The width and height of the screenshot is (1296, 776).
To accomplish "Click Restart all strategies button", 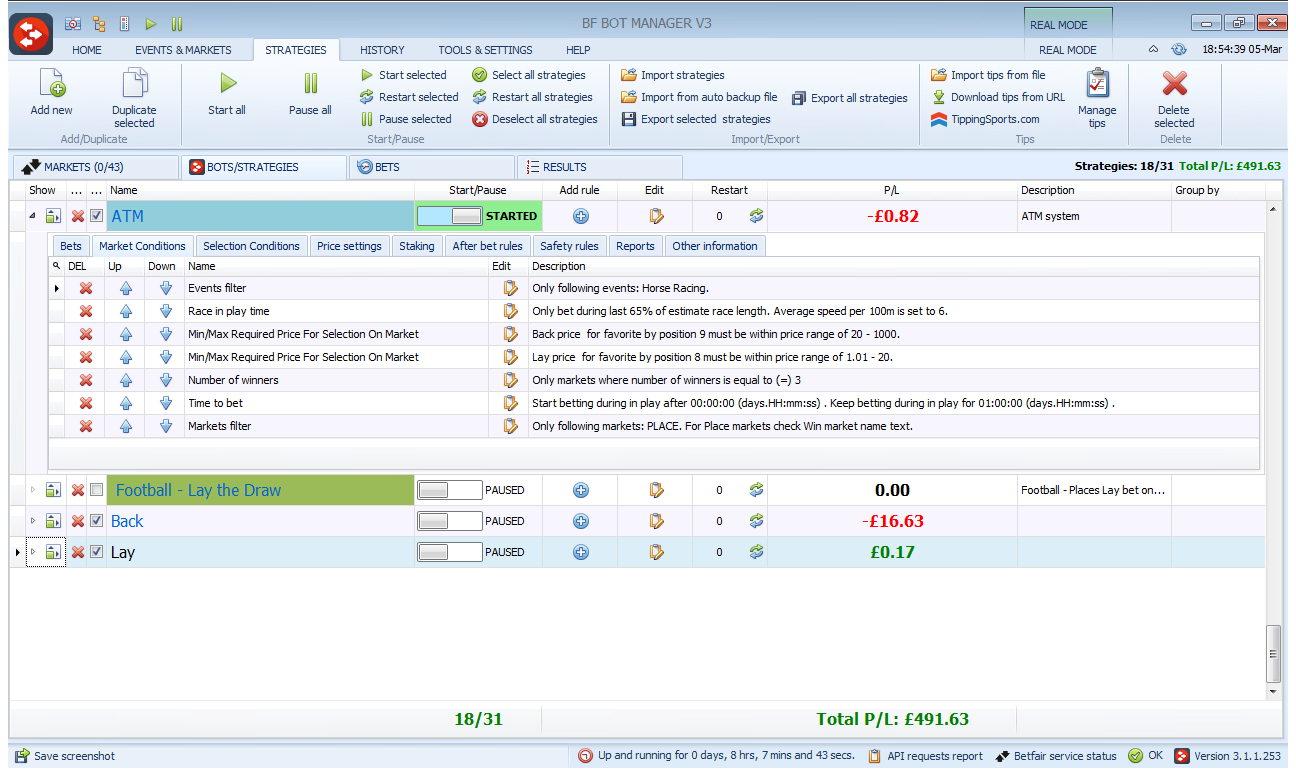I will coord(533,97).
